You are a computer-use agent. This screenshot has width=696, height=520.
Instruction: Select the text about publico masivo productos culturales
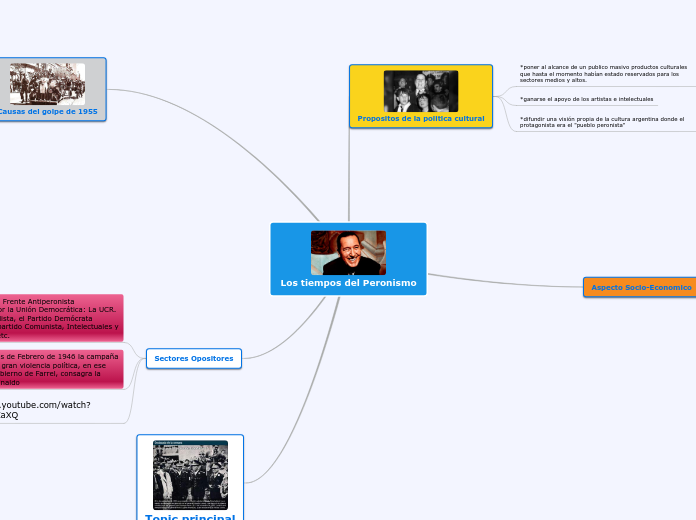(x=603, y=74)
